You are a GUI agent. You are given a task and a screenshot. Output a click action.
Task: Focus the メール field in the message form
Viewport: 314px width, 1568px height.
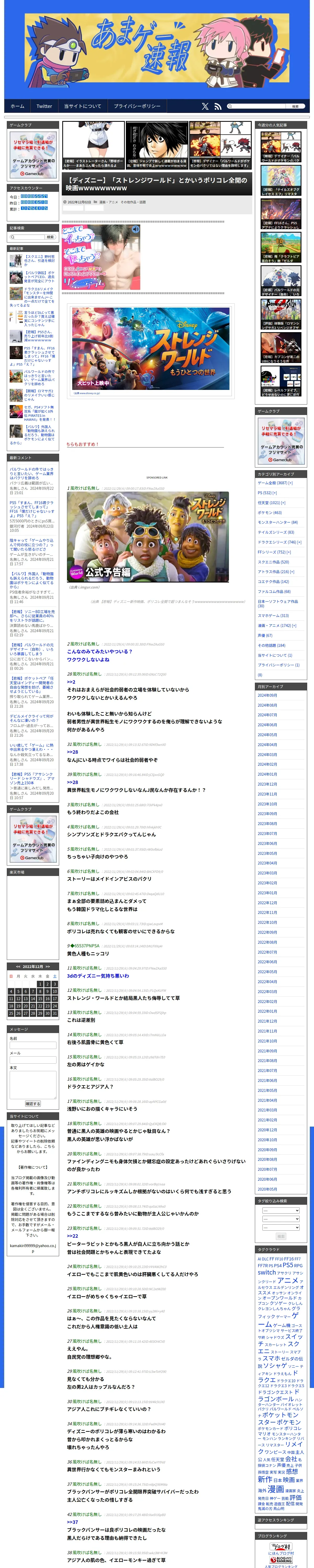(33, 1060)
